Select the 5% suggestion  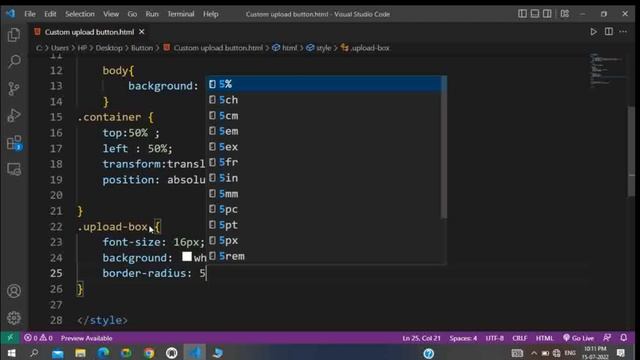tap(325, 84)
